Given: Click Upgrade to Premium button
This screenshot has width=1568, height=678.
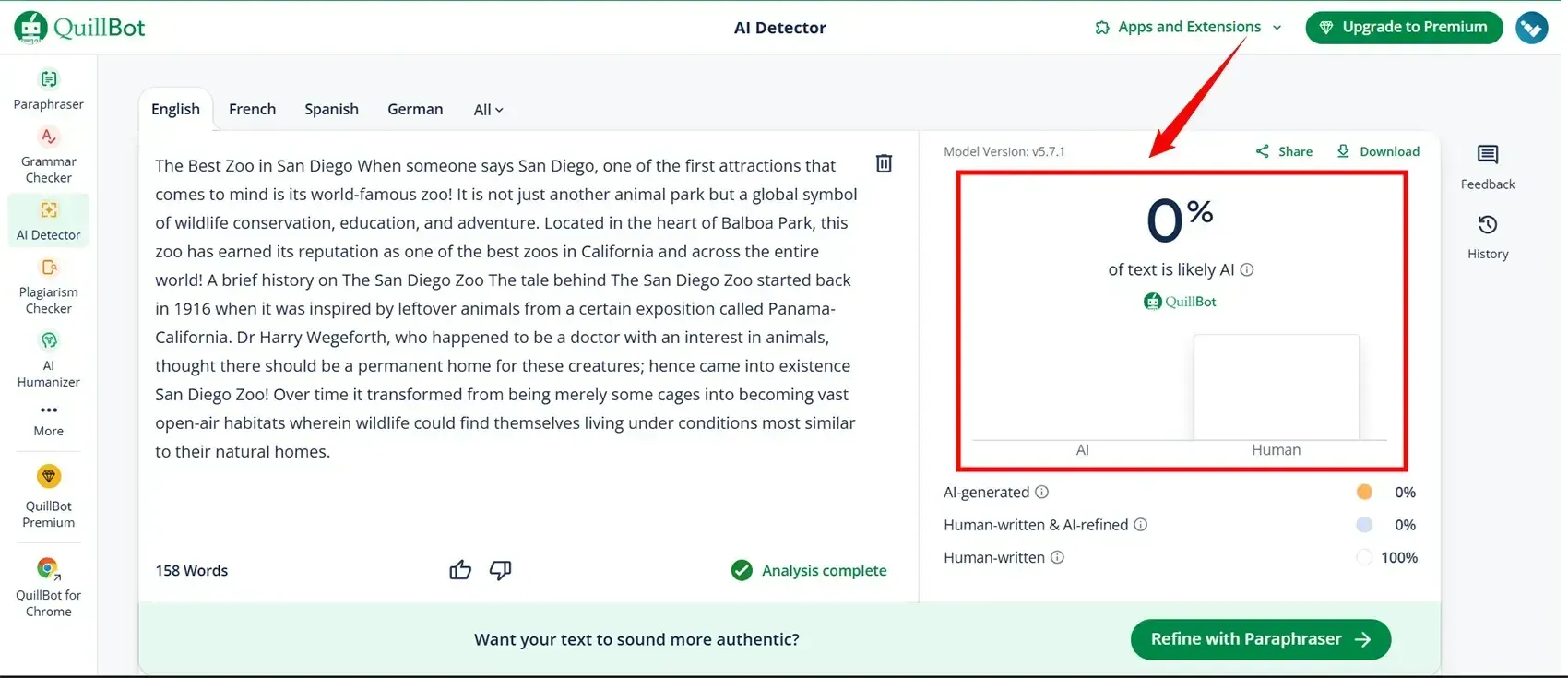Looking at the screenshot, I should pyautogui.click(x=1404, y=28).
